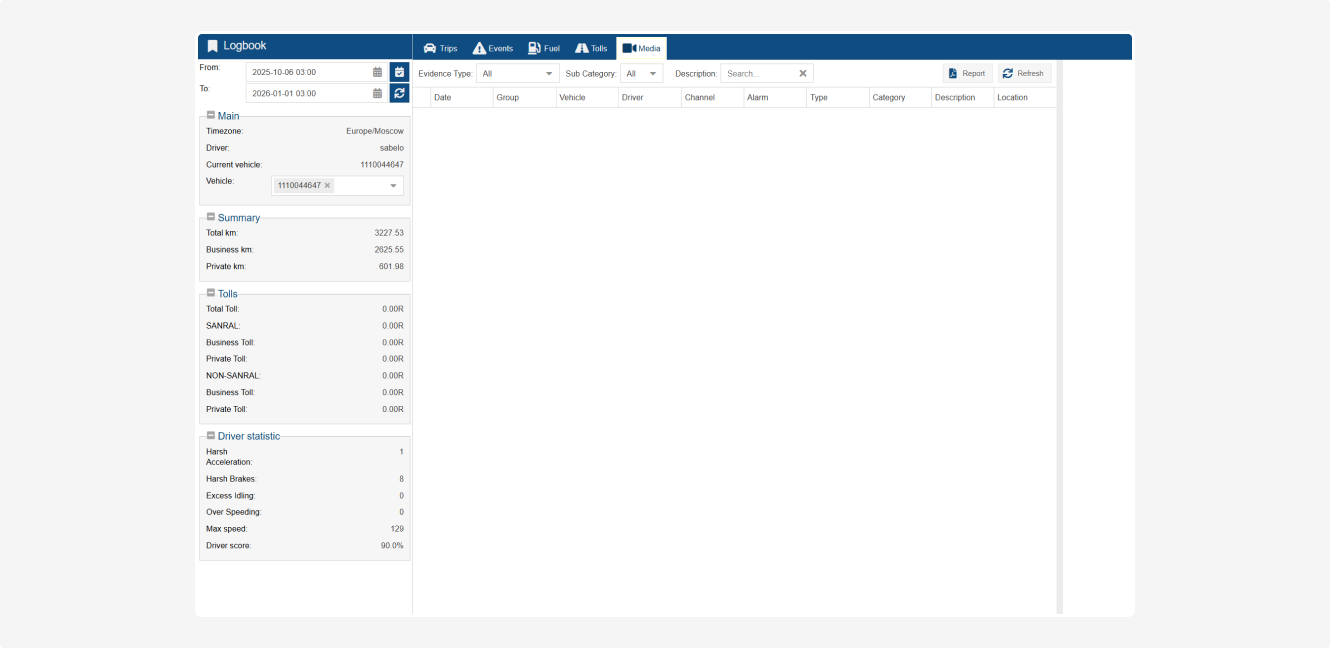The width and height of the screenshot is (1330, 648).
Task: Click the Refresh button
Action: (x=1023, y=73)
